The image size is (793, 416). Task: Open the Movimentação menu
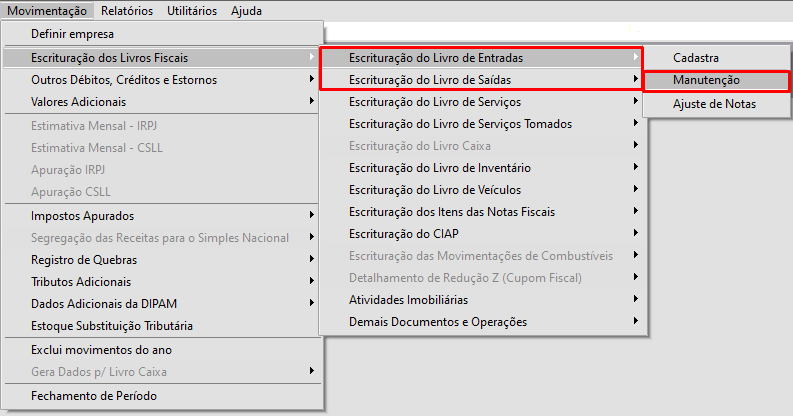point(47,11)
